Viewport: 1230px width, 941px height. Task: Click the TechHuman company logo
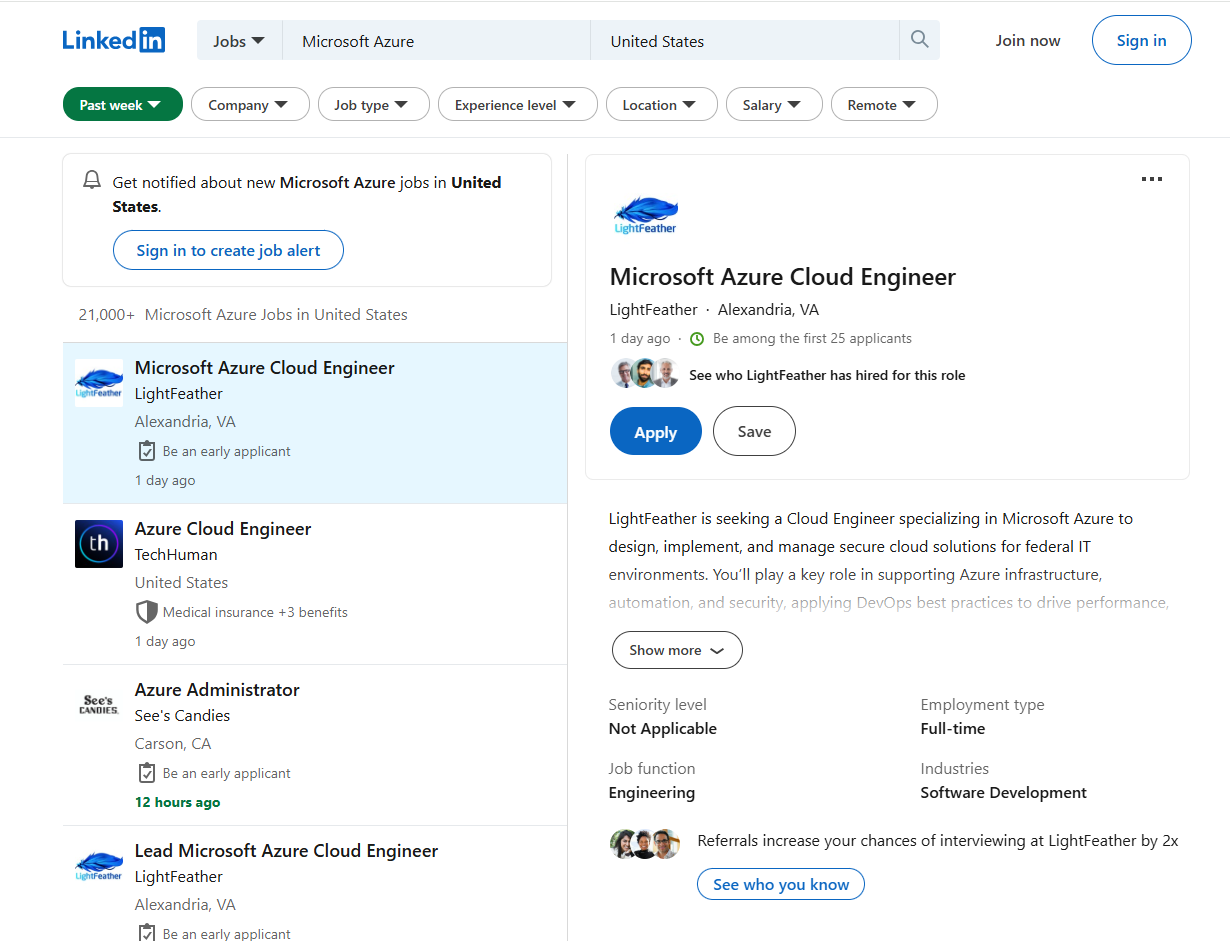pos(99,544)
